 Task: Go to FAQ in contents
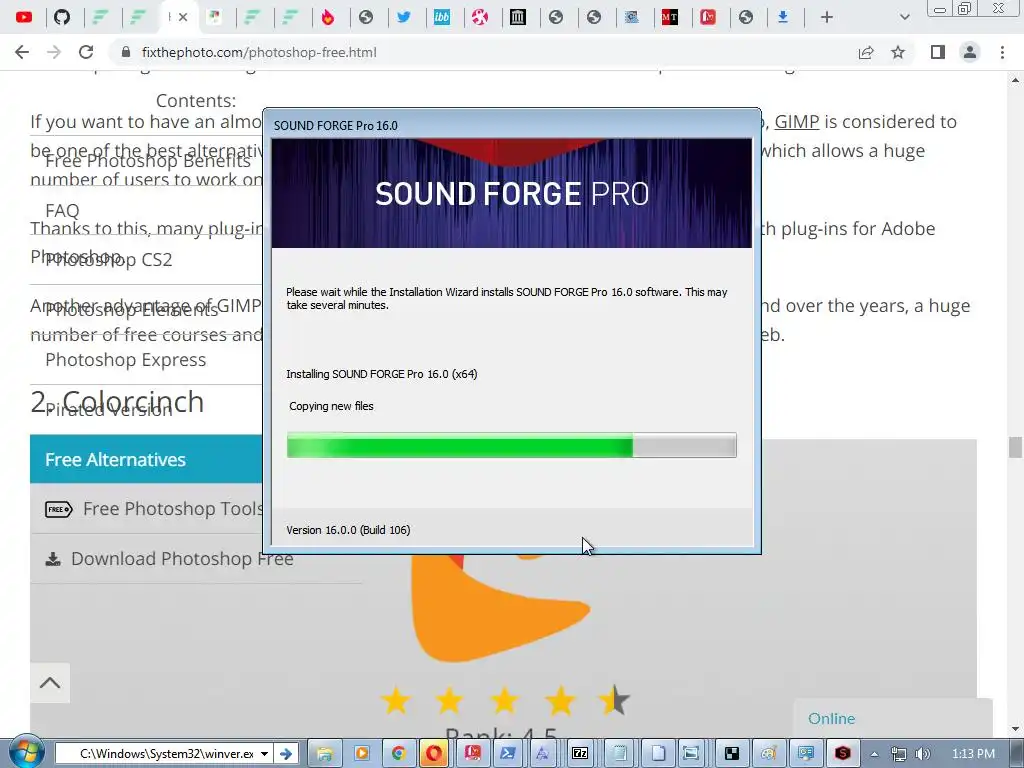pyautogui.click(x=62, y=210)
